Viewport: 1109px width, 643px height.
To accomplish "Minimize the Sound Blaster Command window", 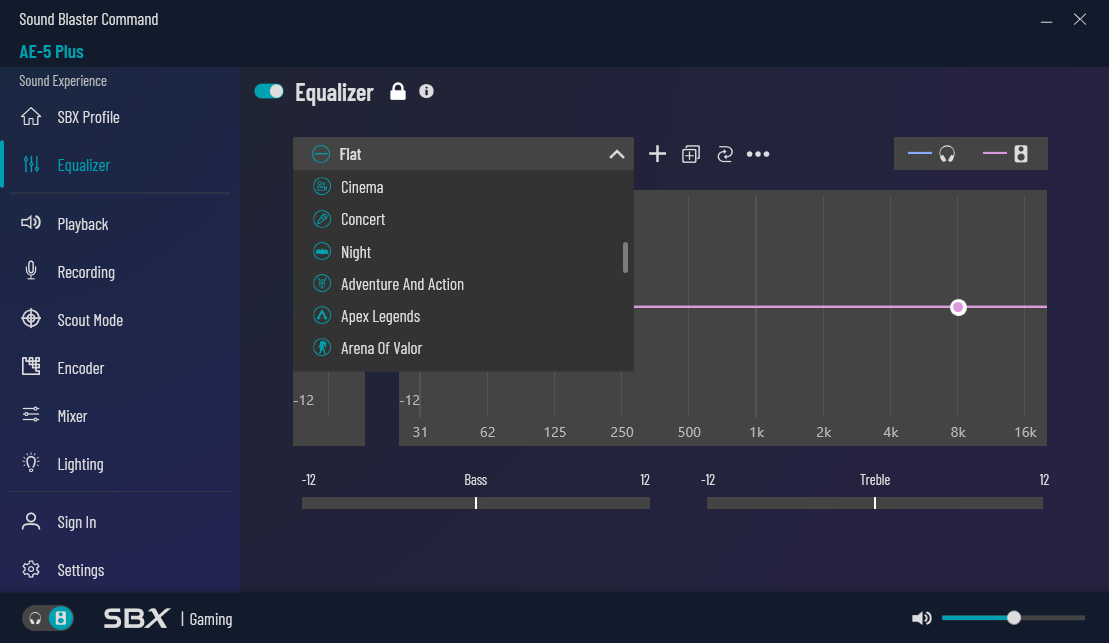I will (x=1047, y=20).
